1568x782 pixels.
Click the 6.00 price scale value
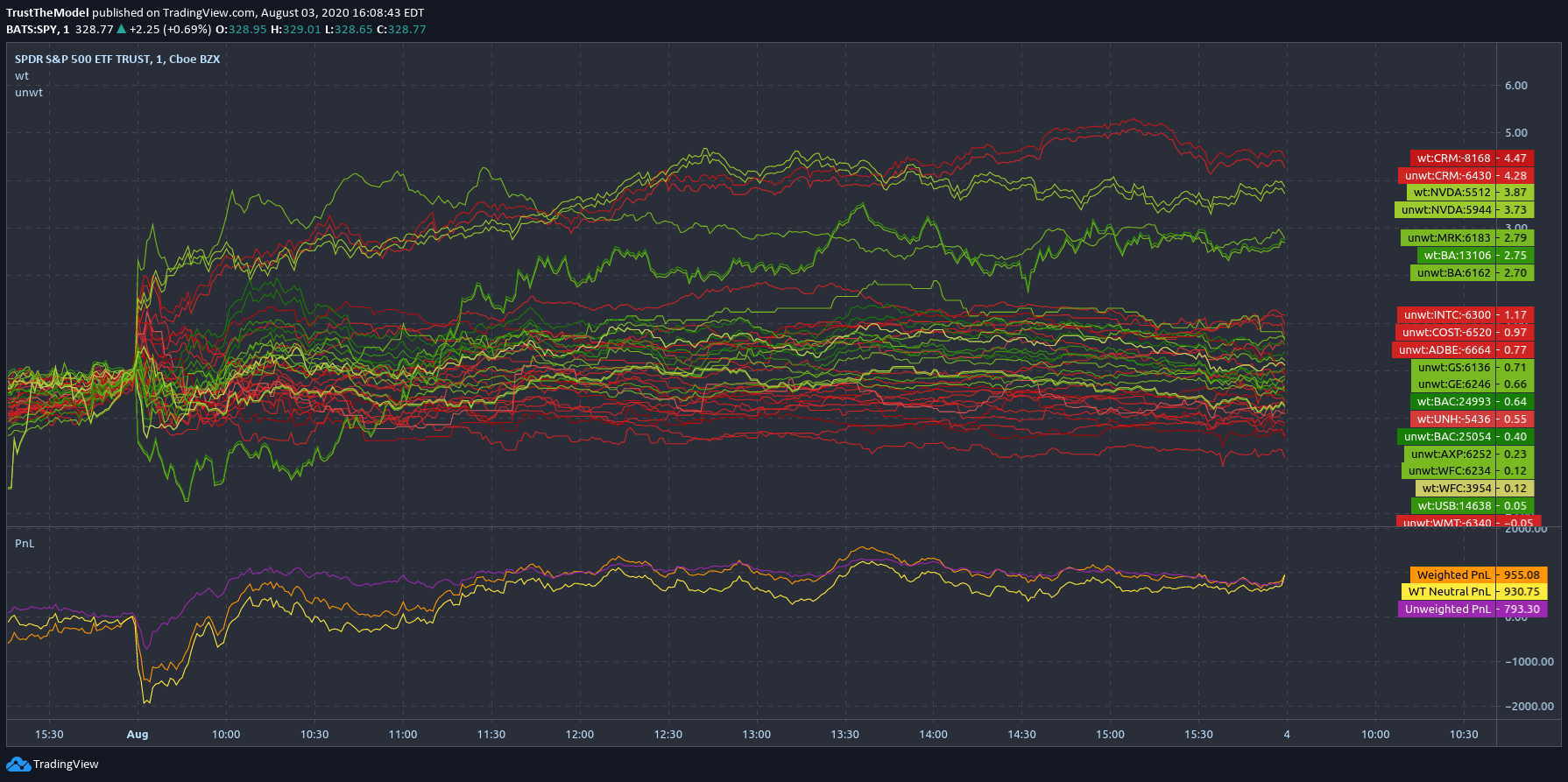coord(1516,86)
